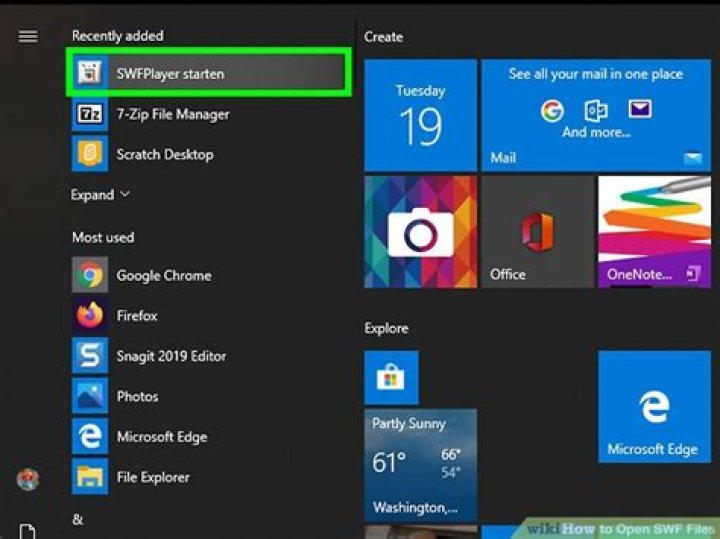This screenshot has height=539, width=720.
Task: Click the Create group header
Action: [383, 37]
